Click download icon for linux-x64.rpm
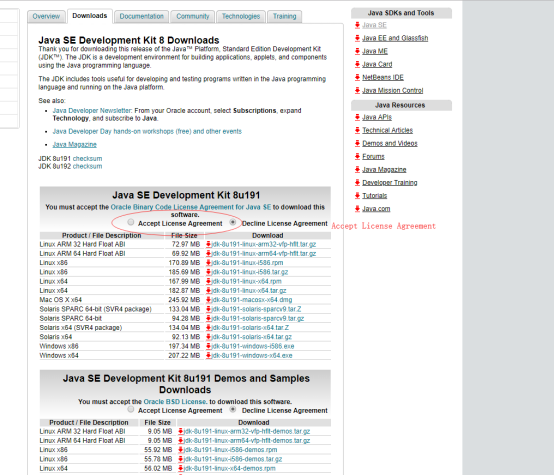This screenshot has height=475, width=554. (x=208, y=281)
